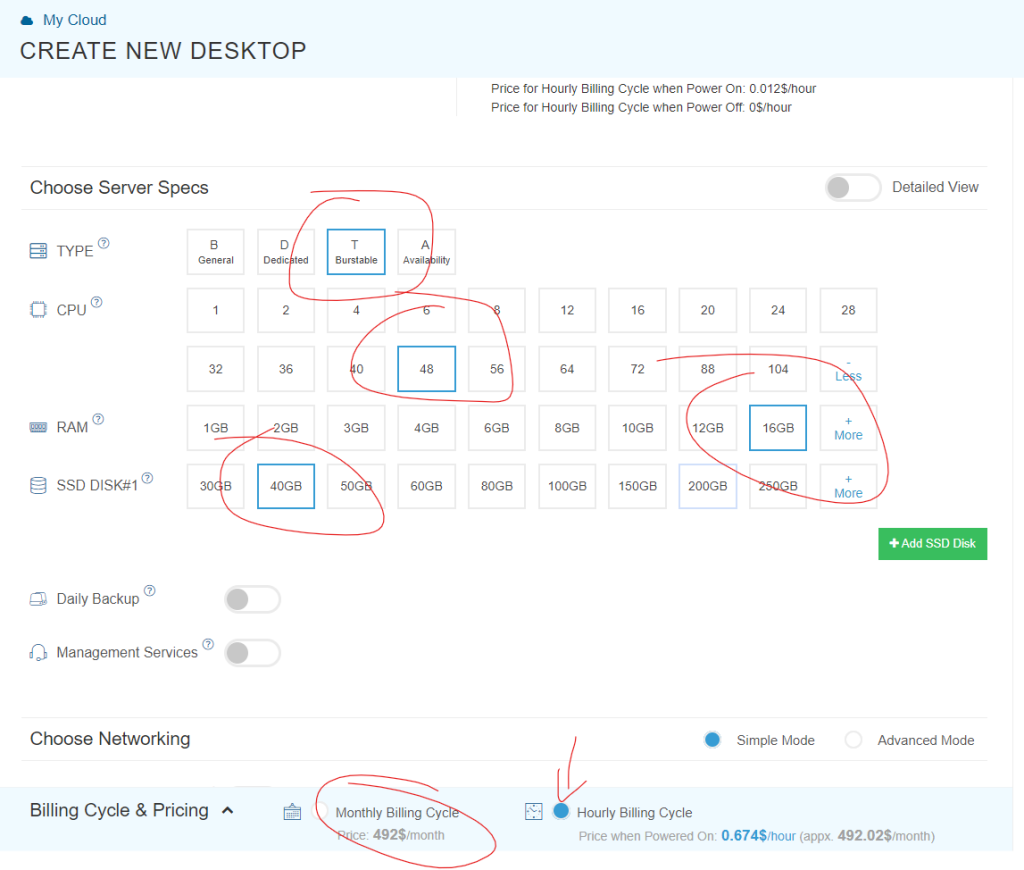Show more SSD disk size options
1024x870 pixels.
pos(848,486)
